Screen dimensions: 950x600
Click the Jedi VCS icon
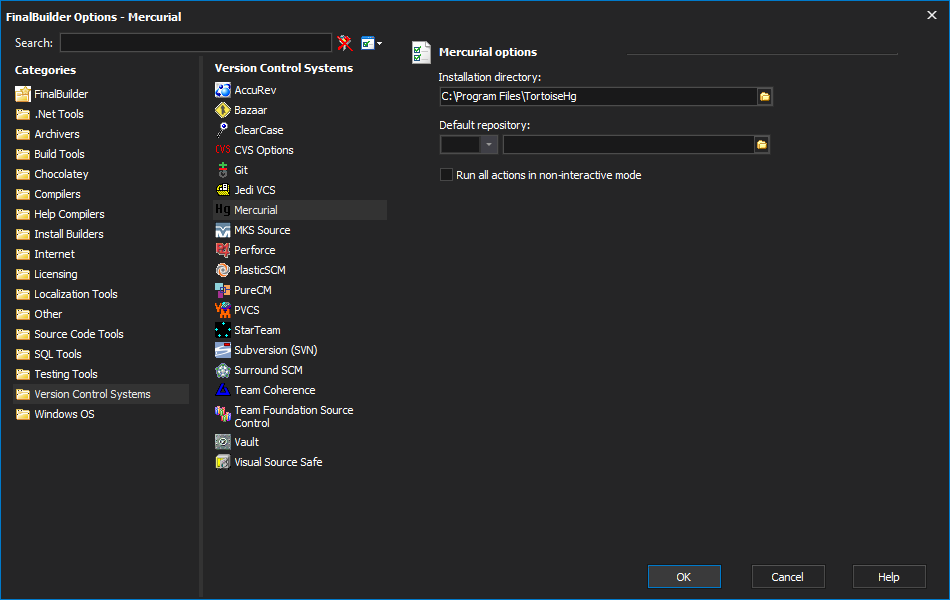pyautogui.click(x=223, y=190)
